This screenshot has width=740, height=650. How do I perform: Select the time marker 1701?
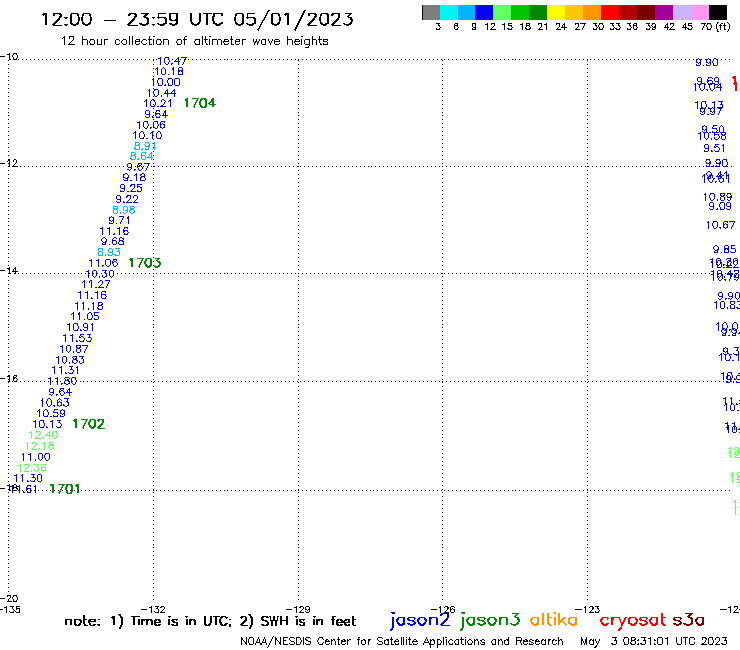pos(65,489)
